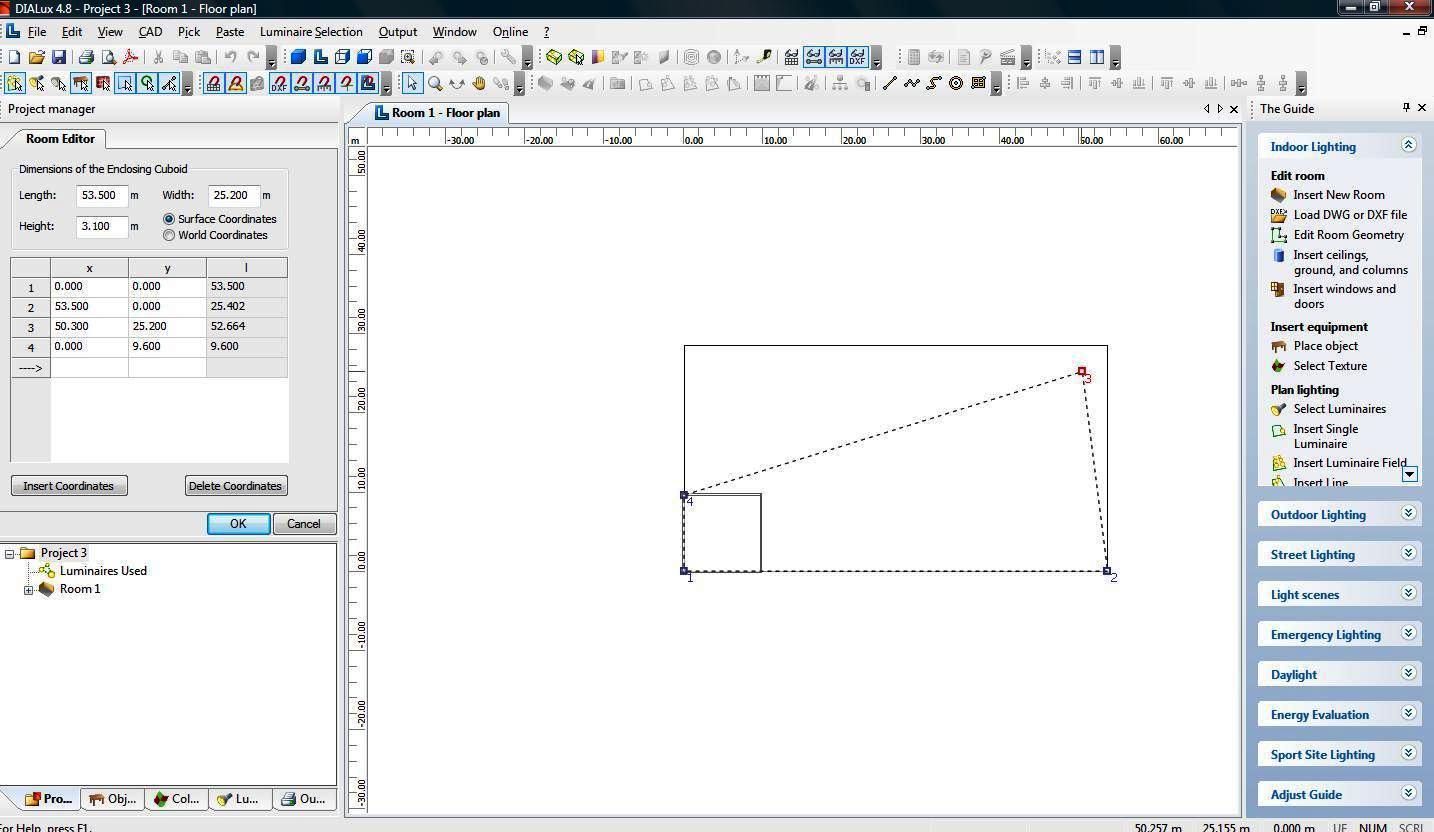Activate the hand pan tool
1434x832 pixels.
(479, 84)
